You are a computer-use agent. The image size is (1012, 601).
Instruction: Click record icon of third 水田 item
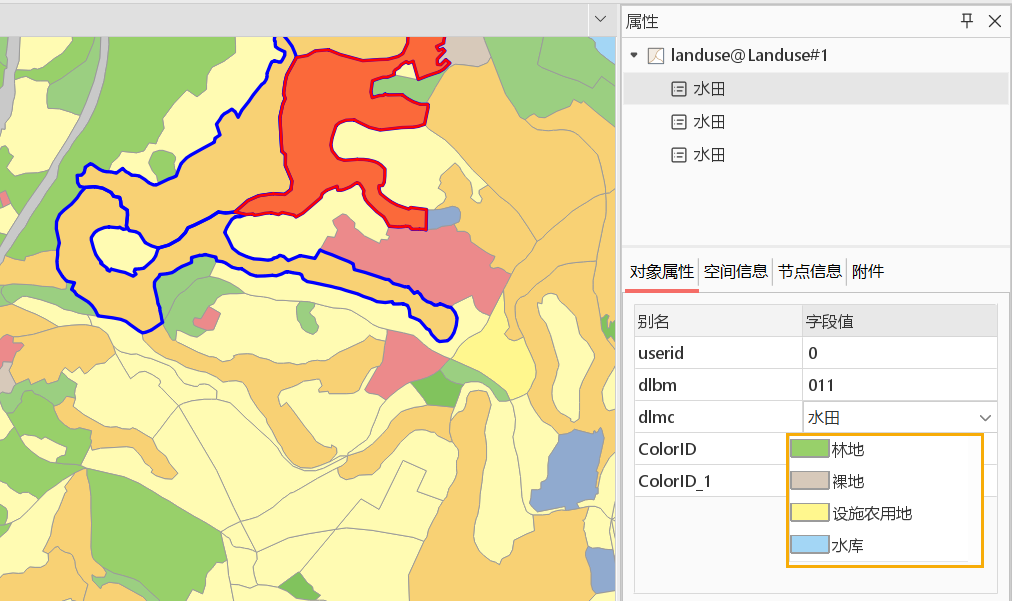[679, 155]
